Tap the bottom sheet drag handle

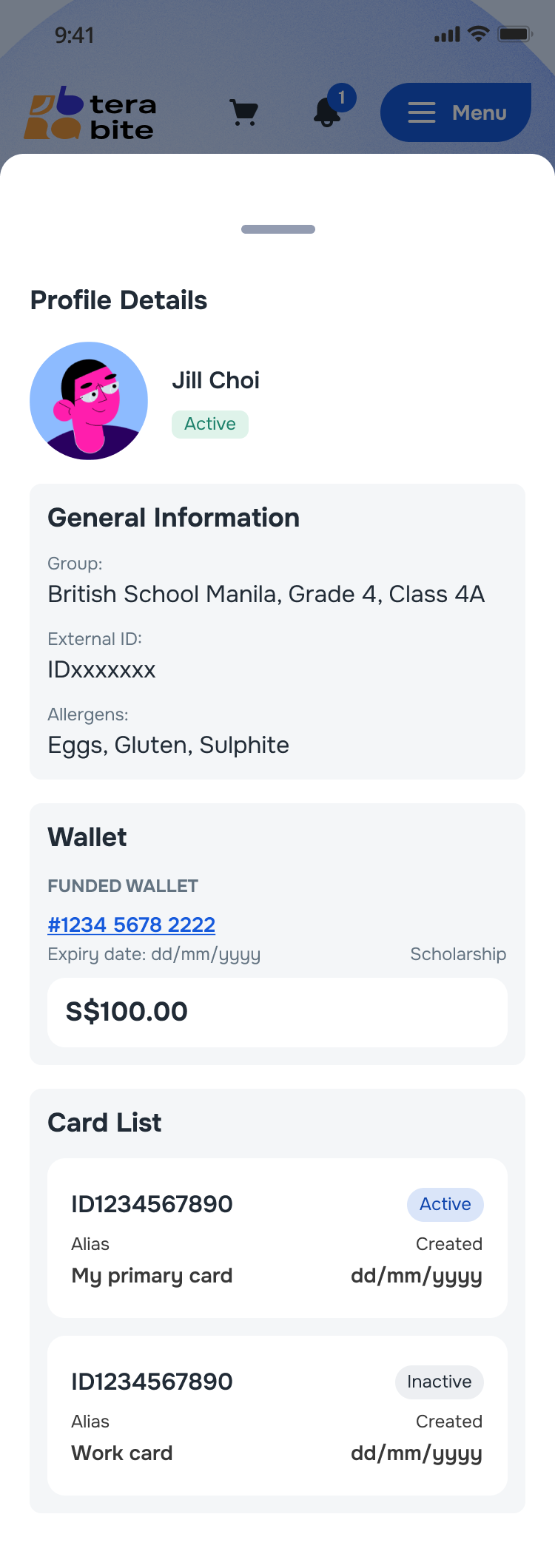coord(277,229)
